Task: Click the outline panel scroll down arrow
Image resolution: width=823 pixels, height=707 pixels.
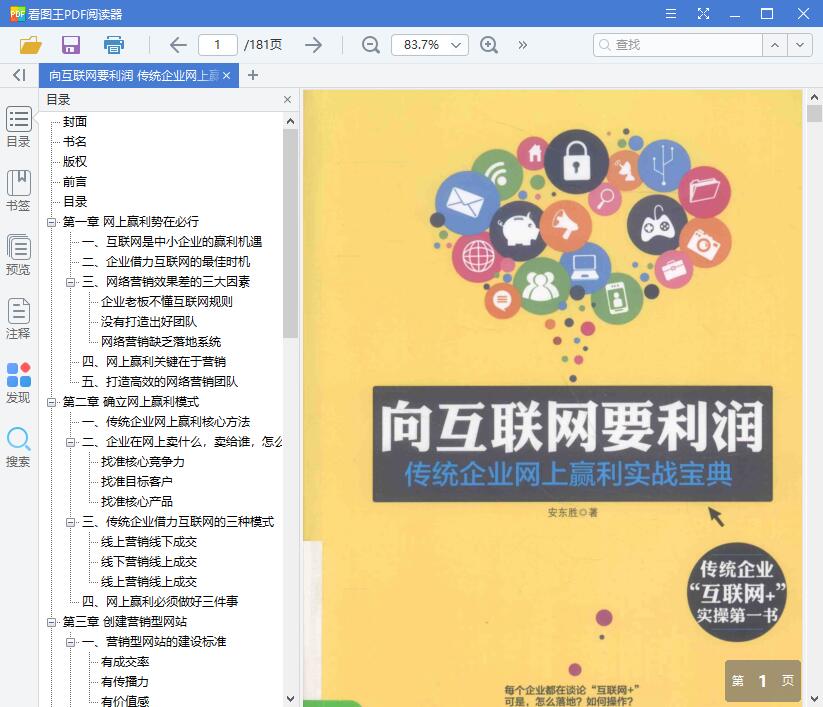Action: [290, 699]
